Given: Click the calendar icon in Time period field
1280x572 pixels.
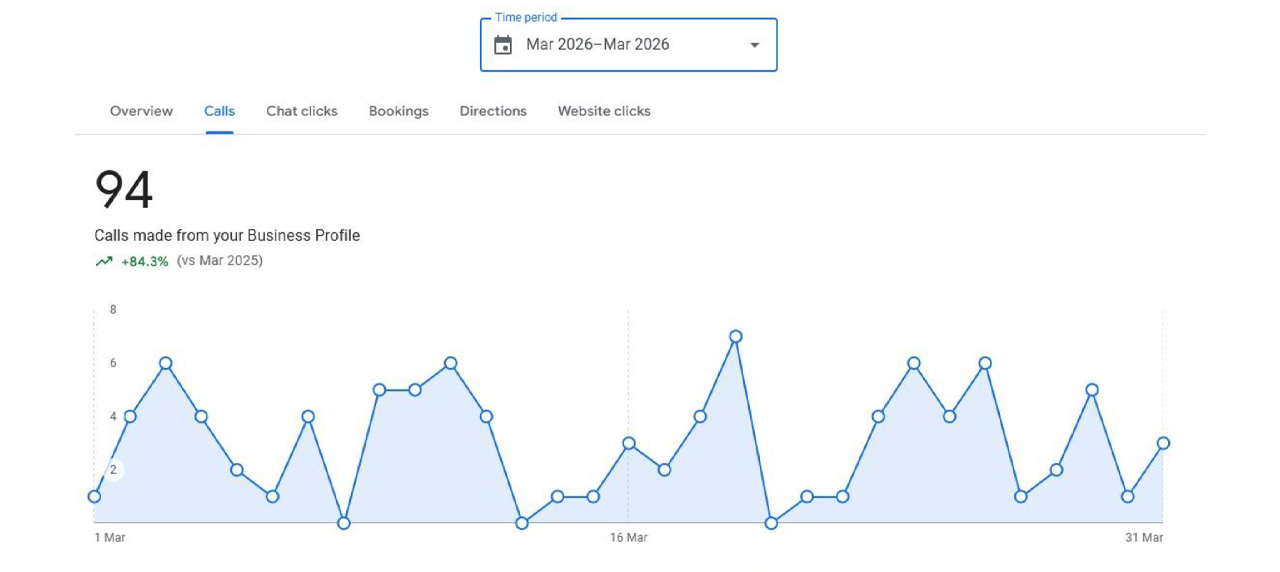Looking at the screenshot, I should (503, 45).
